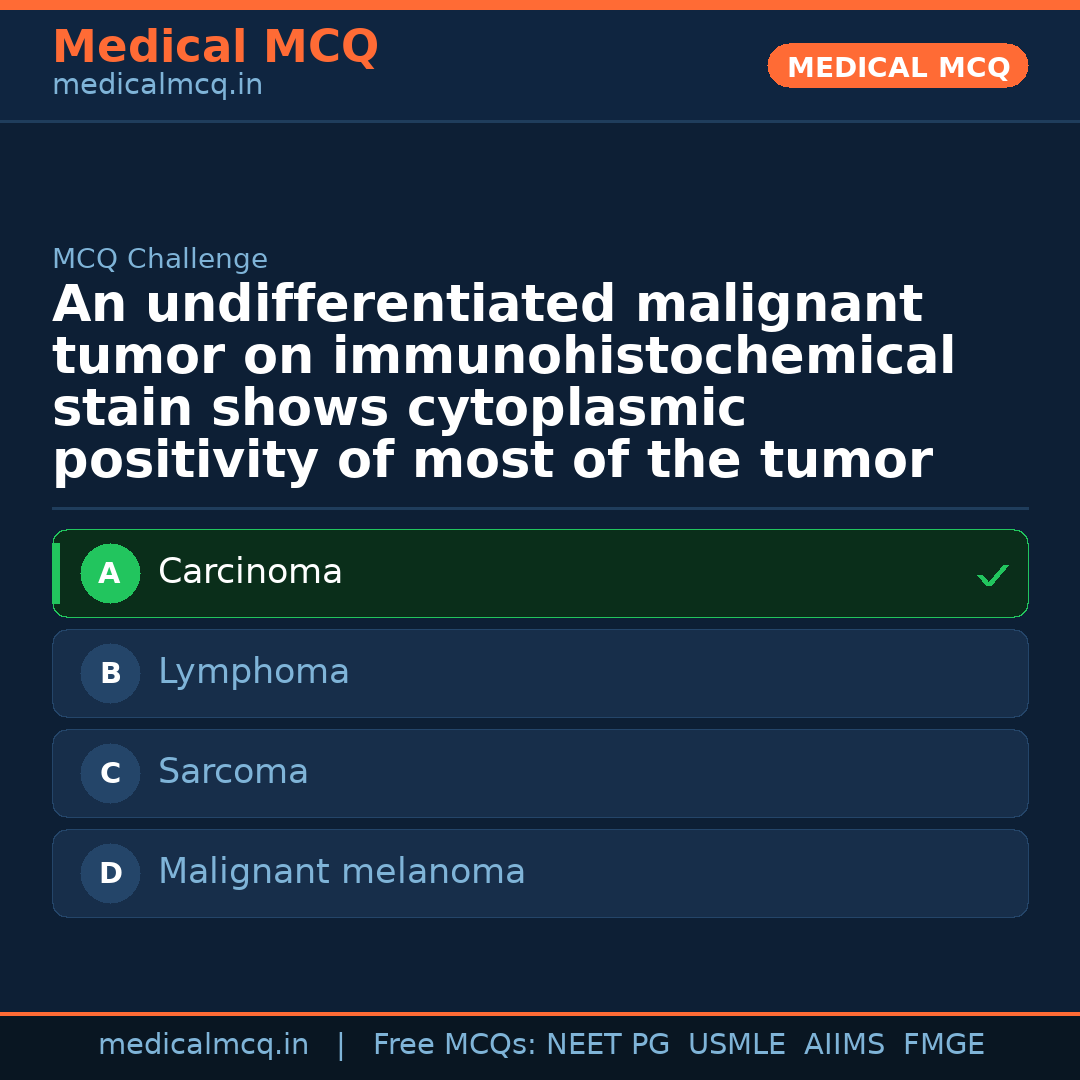The image size is (1080, 1080).
Task: Click USMLE in the footer
Action: click(x=736, y=1045)
